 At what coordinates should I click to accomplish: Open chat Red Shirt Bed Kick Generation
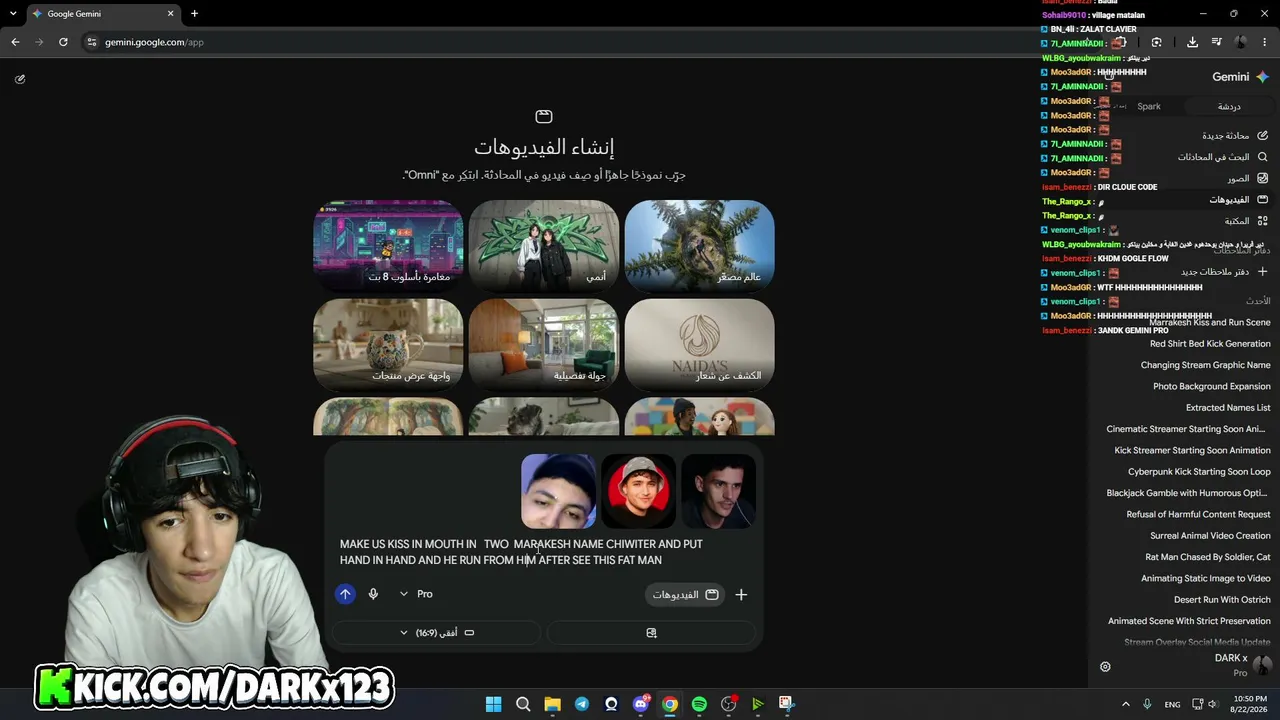click(x=1210, y=344)
